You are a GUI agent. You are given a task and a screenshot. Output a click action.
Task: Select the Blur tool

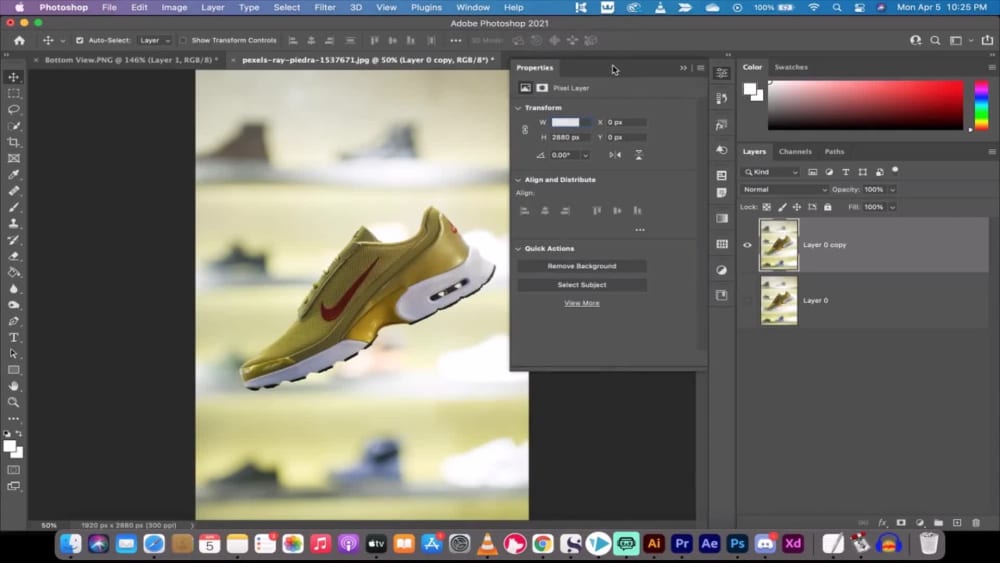(x=13, y=288)
